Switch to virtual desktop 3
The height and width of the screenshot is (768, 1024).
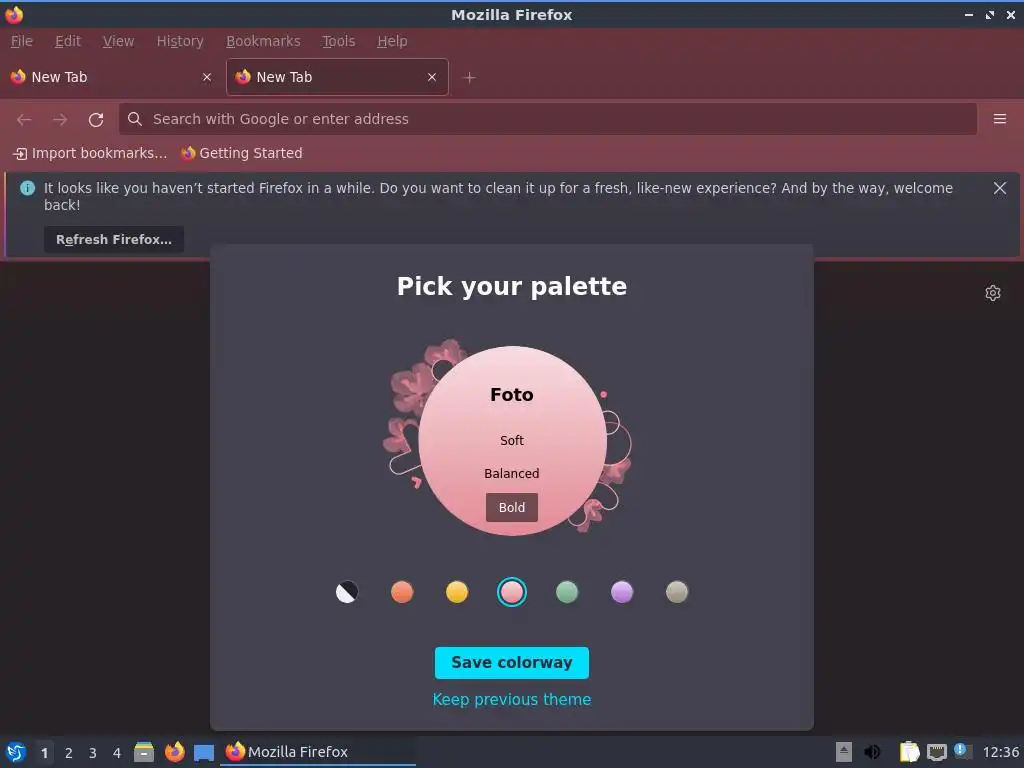(93, 753)
